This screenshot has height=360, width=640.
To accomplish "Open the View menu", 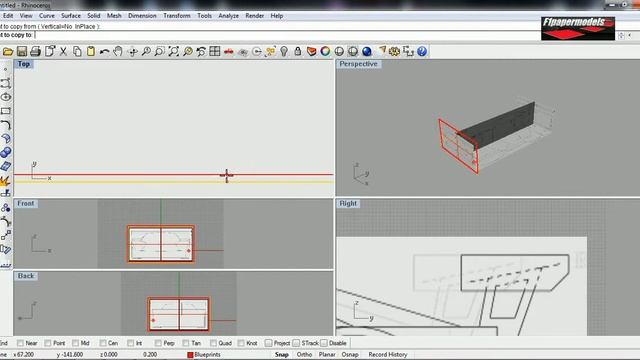I will 26,16.
